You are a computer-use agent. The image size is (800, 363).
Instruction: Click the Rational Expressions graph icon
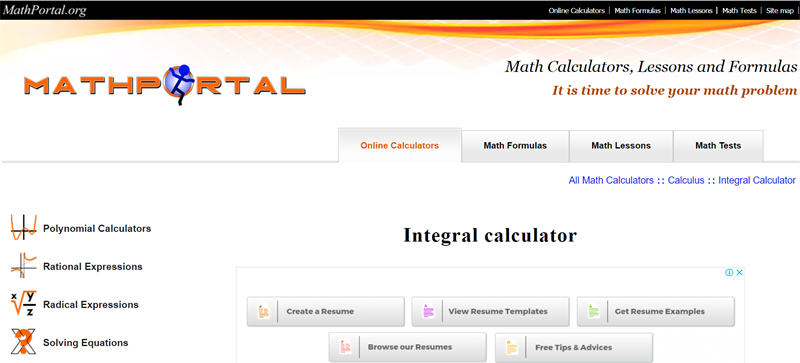tap(24, 265)
